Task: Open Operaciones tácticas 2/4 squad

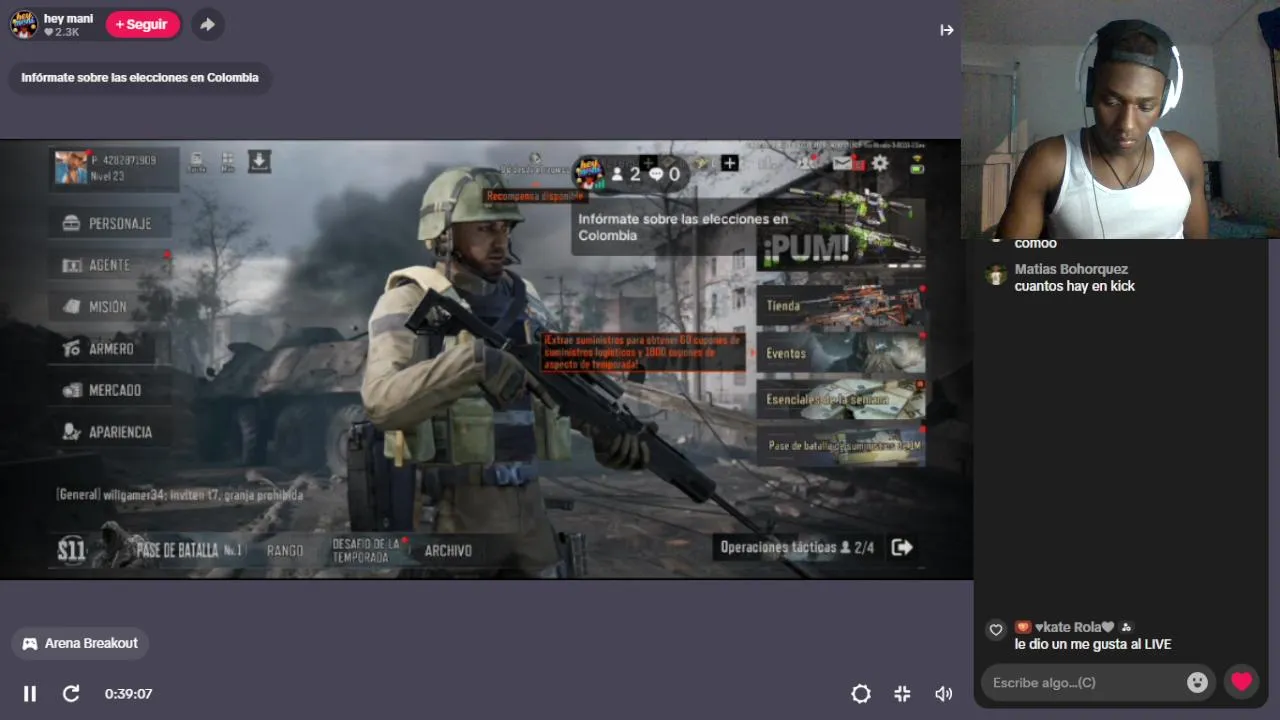Action: point(797,547)
